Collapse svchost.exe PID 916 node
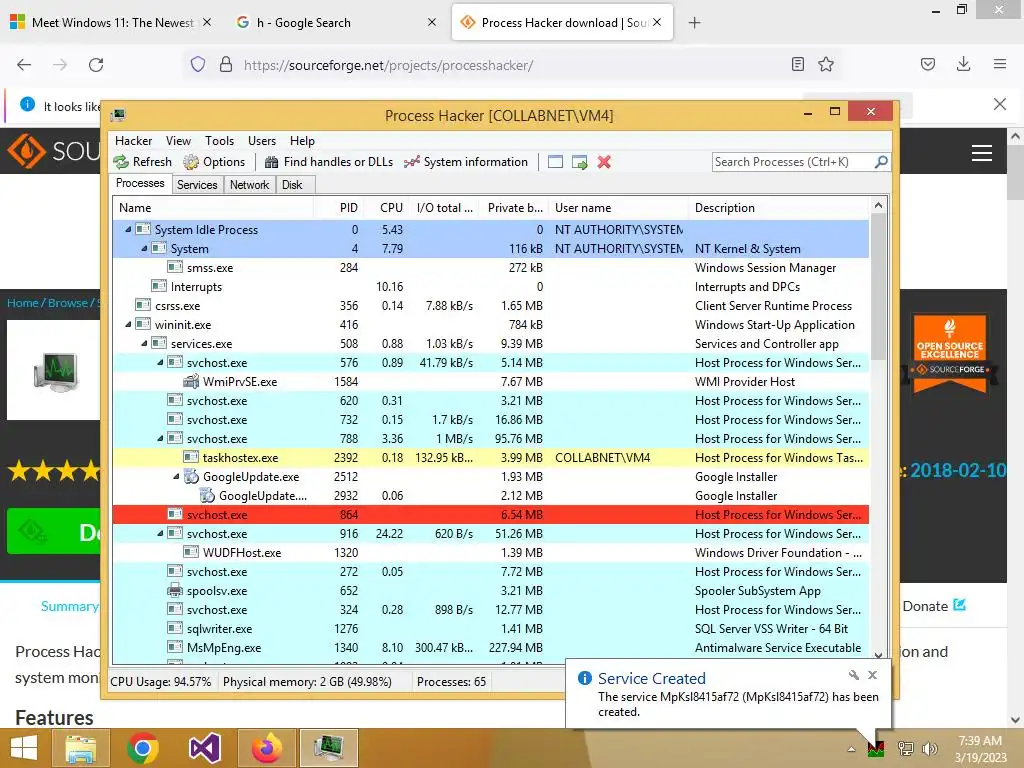1024x768 pixels. [161, 534]
